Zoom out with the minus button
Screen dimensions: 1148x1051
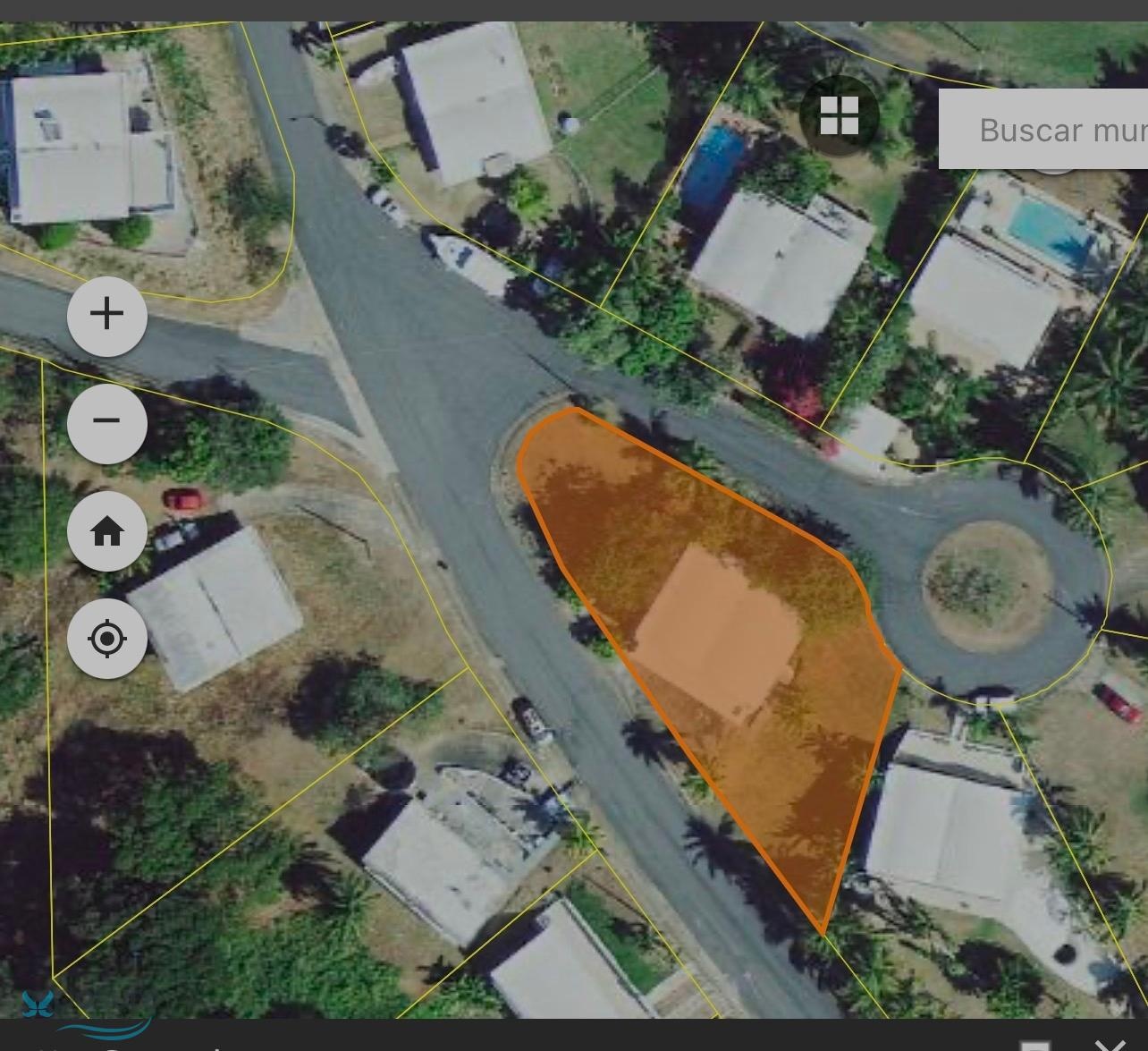point(107,421)
